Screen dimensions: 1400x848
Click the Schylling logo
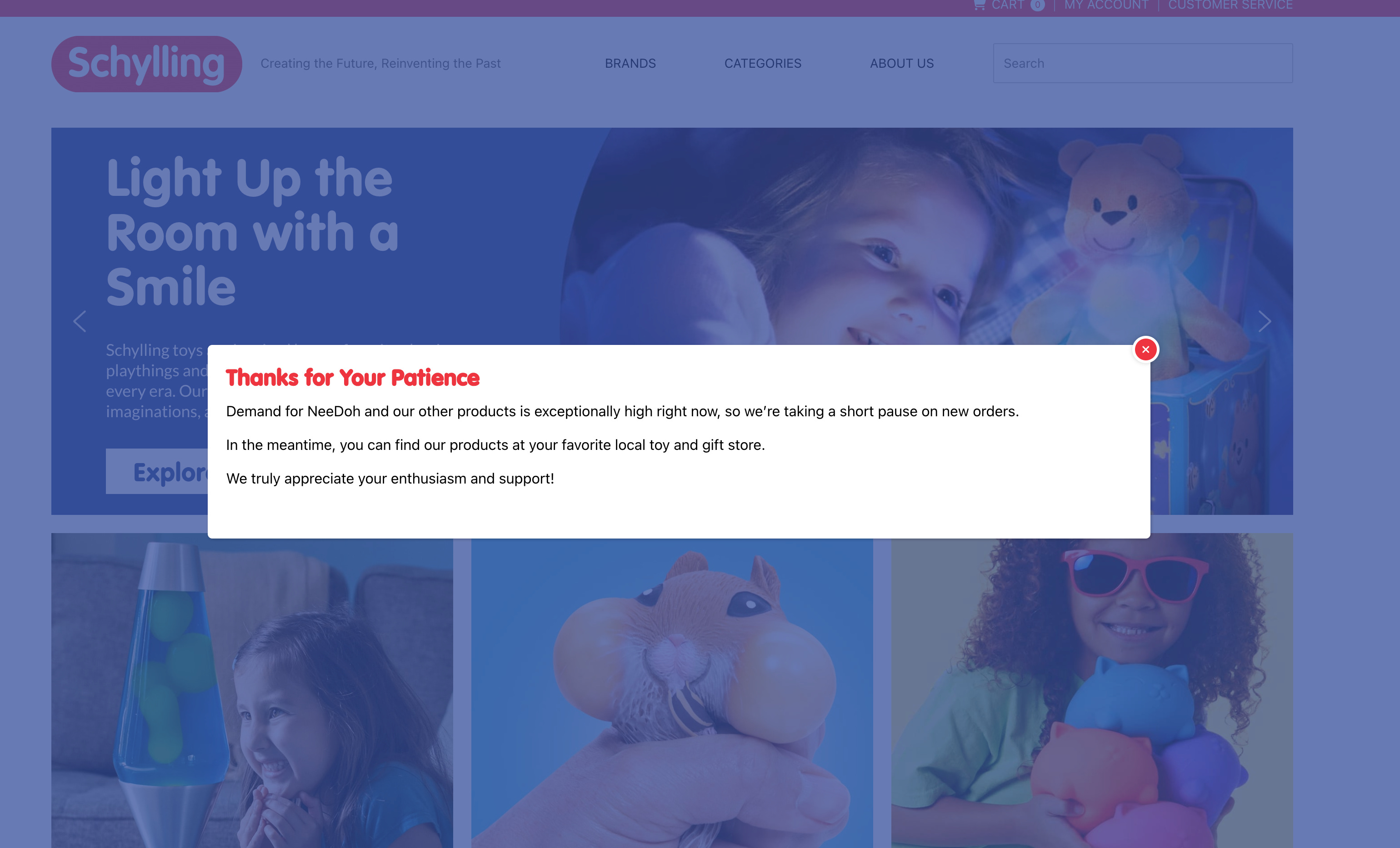146,64
